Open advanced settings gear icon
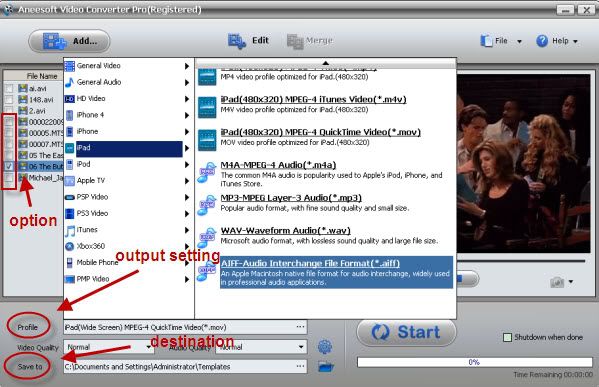This screenshot has height=387, width=599. pyautogui.click(x=325, y=347)
